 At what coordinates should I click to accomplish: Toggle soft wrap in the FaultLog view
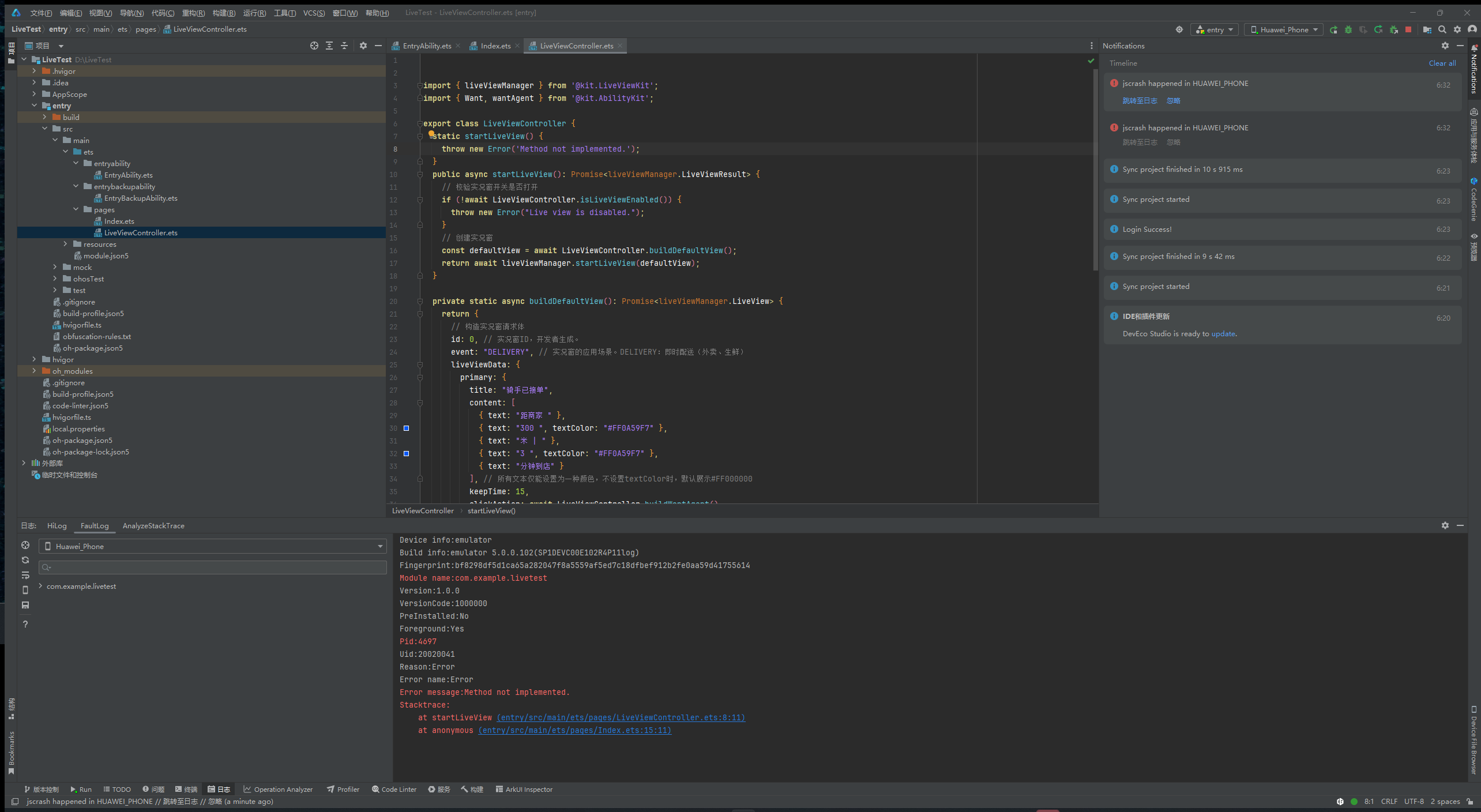tap(25, 575)
